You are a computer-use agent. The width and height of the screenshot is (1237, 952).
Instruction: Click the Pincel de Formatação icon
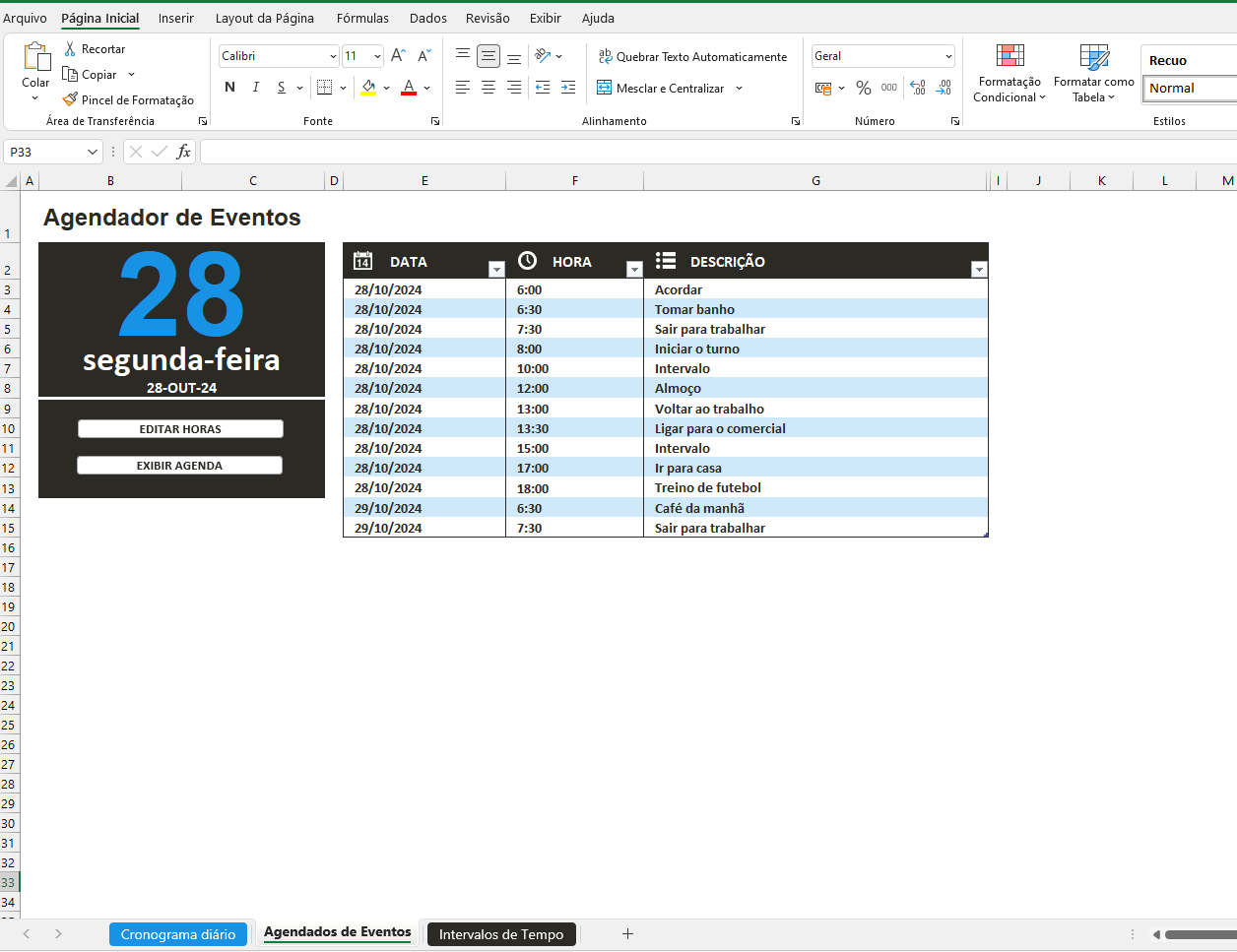tap(70, 99)
